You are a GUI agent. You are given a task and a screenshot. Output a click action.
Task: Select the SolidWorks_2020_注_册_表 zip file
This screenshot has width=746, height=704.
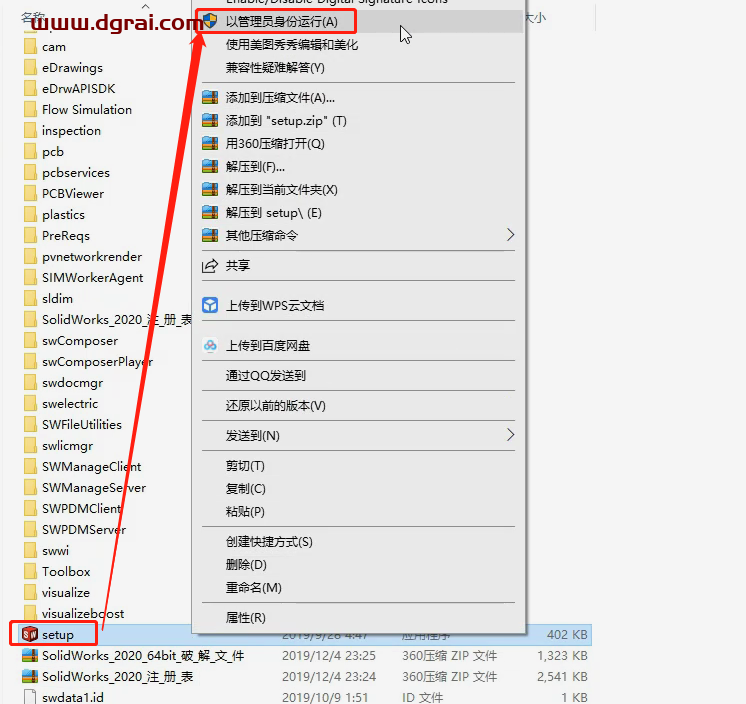pos(118,677)
